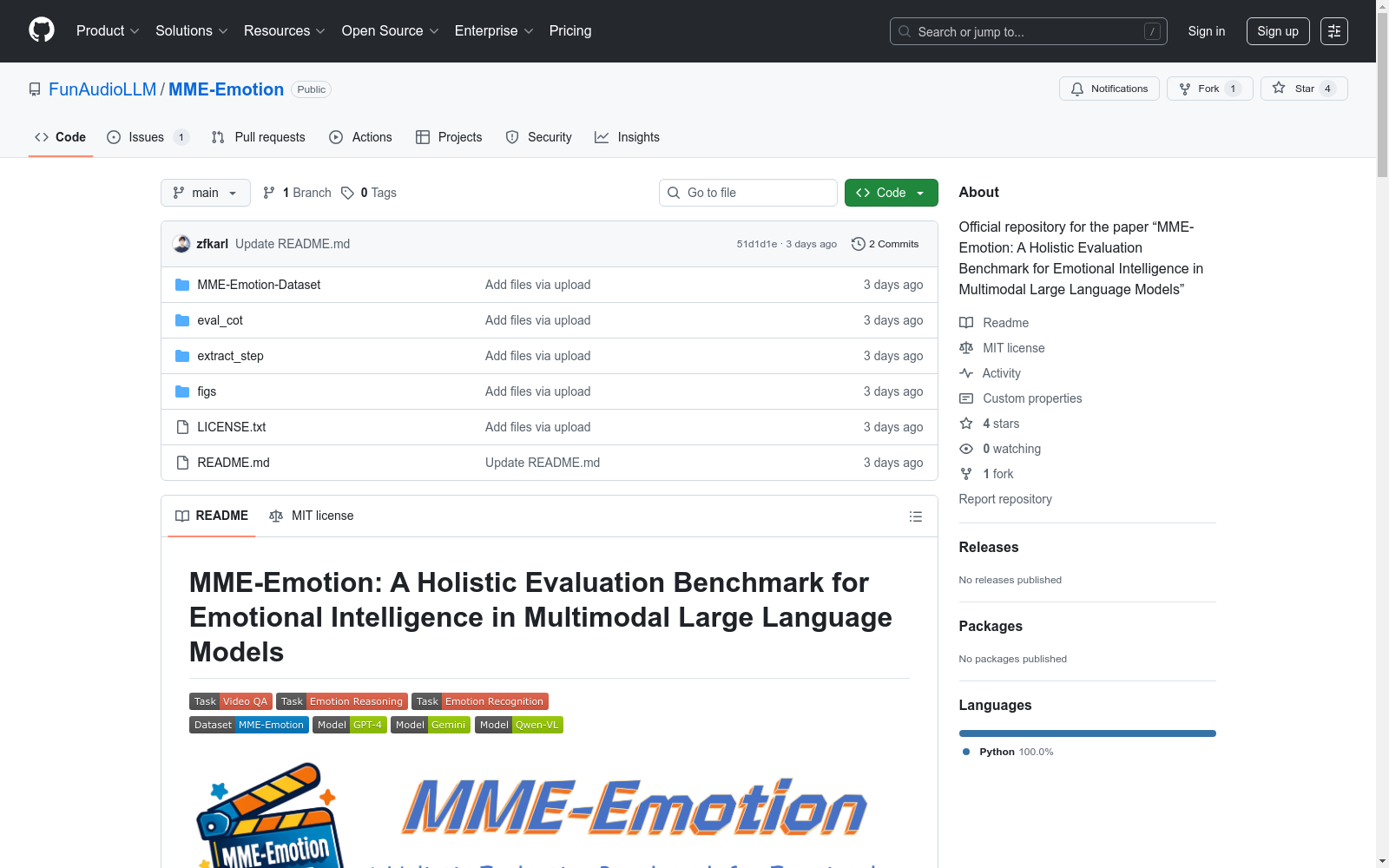Image resolution: width=1389 pixels, height=868 pixels.
Task: Open the MME-Emotion repository name link
Action: [x=226, y=89]
